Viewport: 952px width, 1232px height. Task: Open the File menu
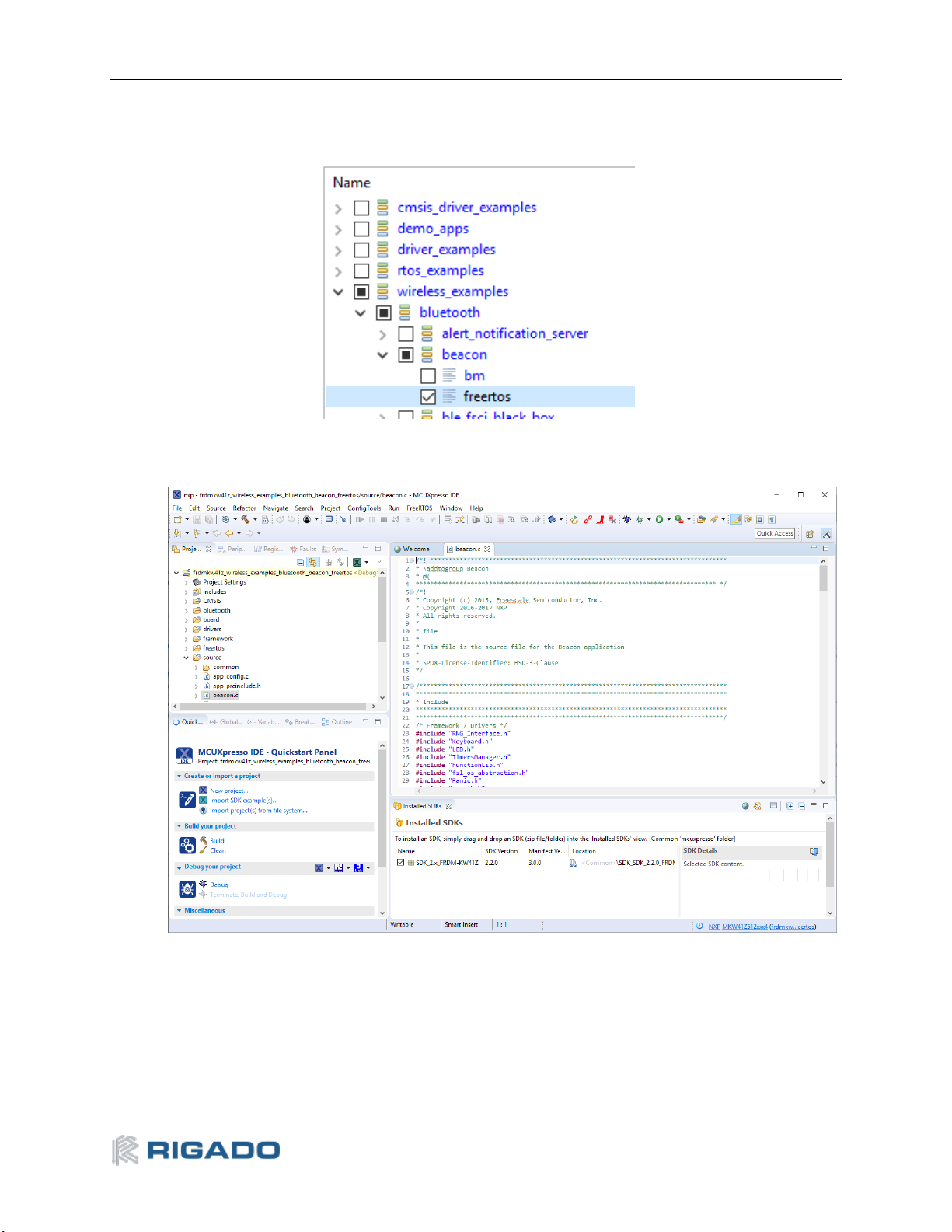177,508
